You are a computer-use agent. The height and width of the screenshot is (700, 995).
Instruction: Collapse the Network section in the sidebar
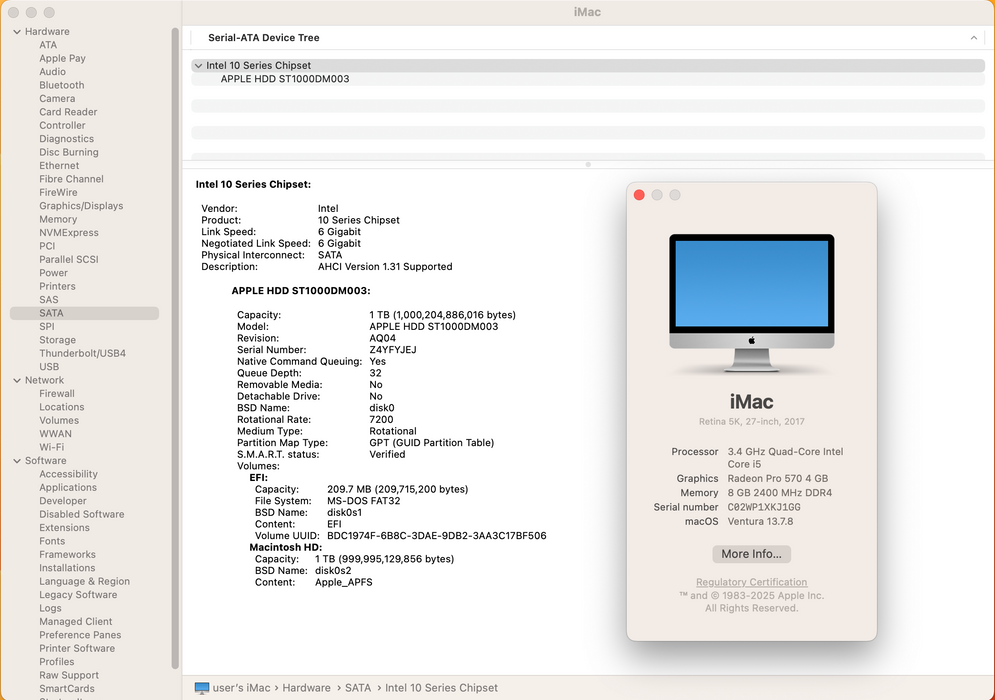(x=17, y=381)
